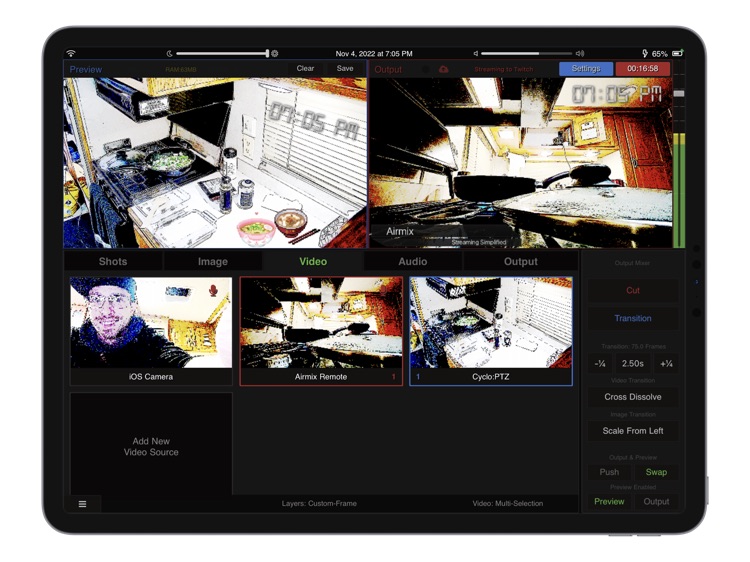The width and height of the screenshot is (750, 562).
Task: Click the red Output title label
Action: [388, 69]
